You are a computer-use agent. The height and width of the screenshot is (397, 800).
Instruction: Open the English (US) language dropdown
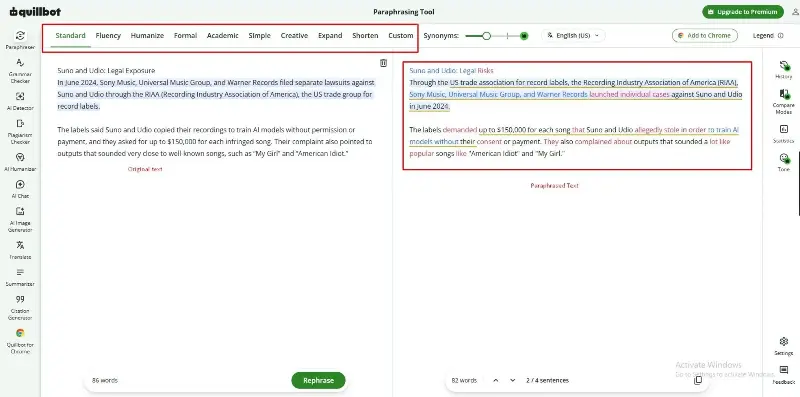pyautogui.click(x=573, y=35)
